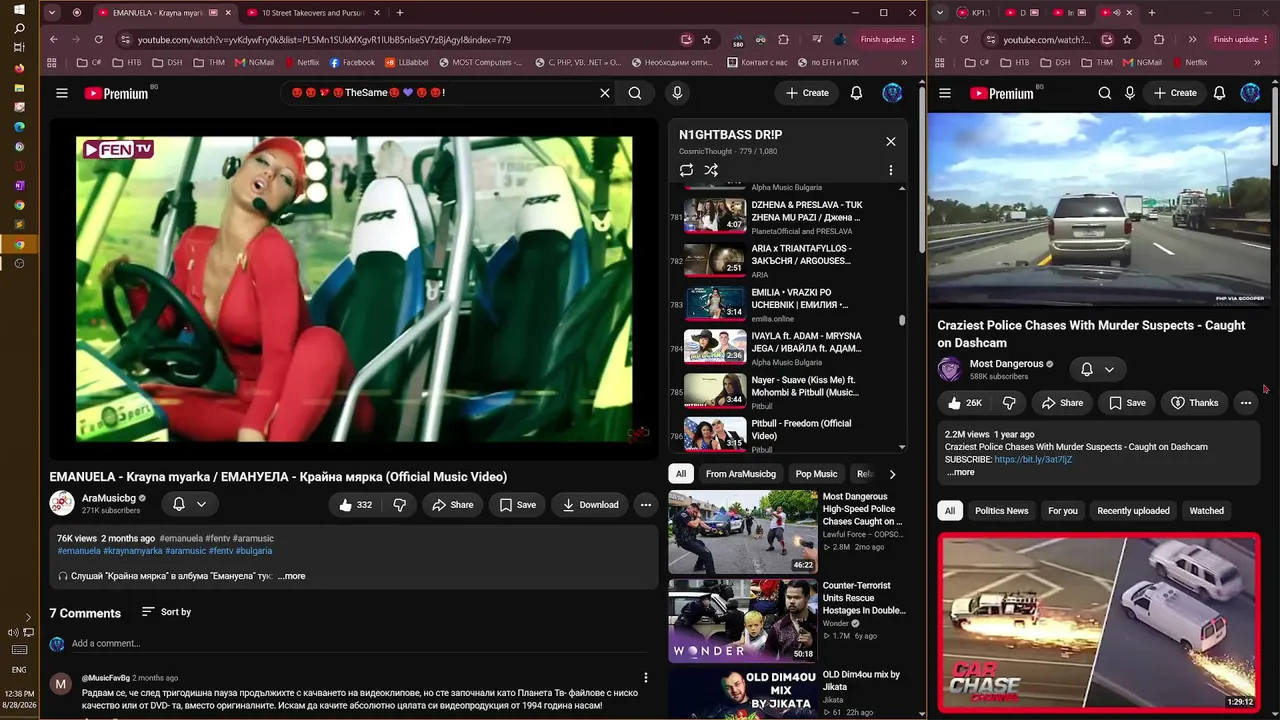Open notifications bell in the left window header
The height and width of the screenshot is (720, 1280).
tap(856, 93)
